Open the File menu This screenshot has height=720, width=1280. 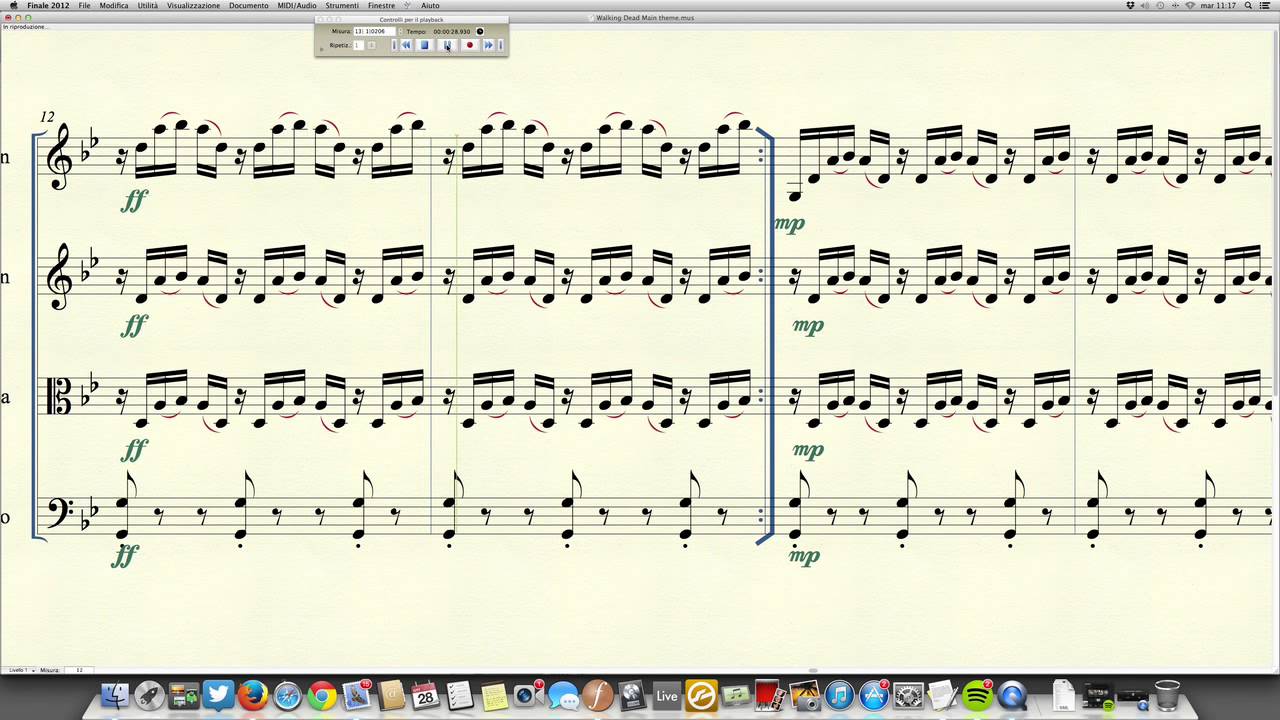tap(85, 6)
